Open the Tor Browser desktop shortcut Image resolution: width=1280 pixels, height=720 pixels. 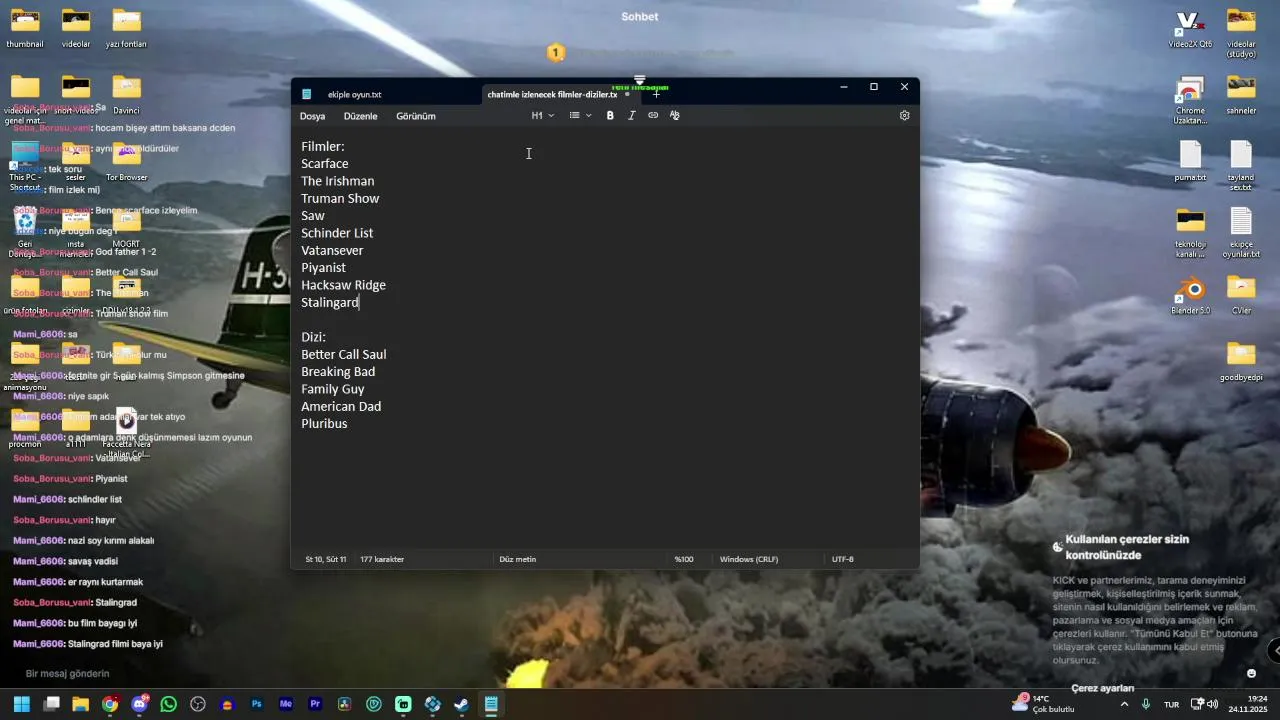127,162
